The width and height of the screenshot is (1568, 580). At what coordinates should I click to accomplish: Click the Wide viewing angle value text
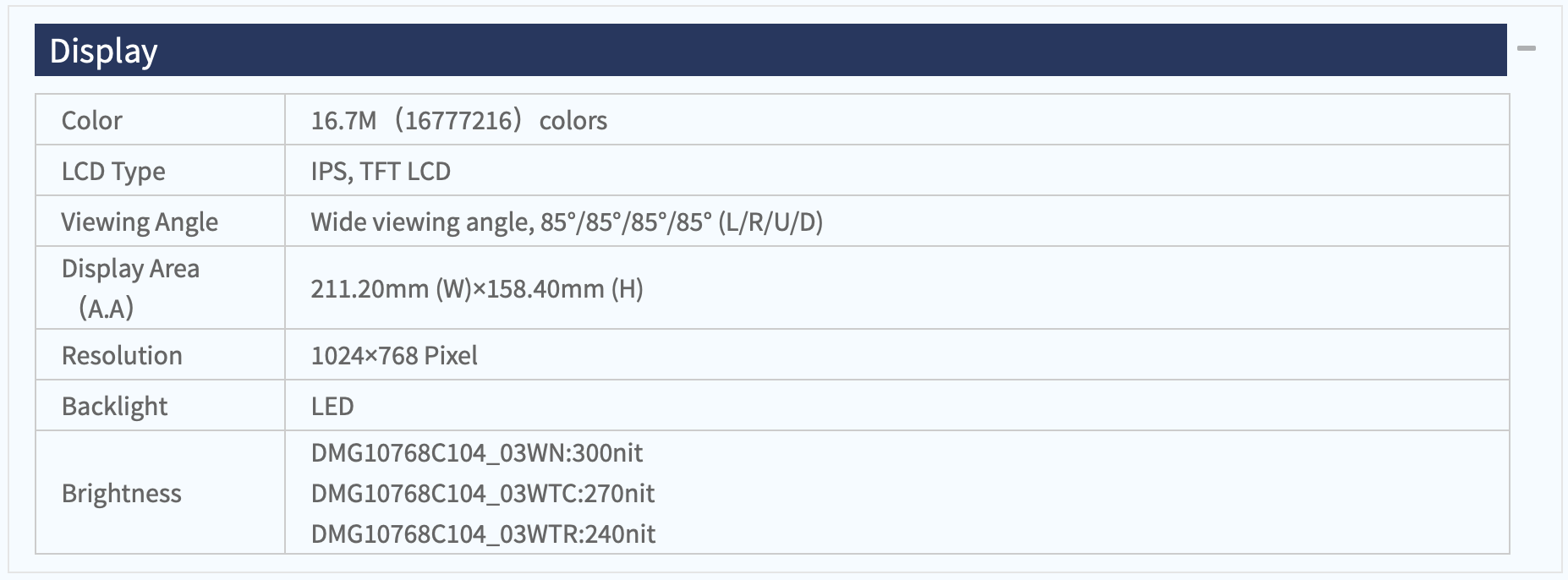coord(567,222)
